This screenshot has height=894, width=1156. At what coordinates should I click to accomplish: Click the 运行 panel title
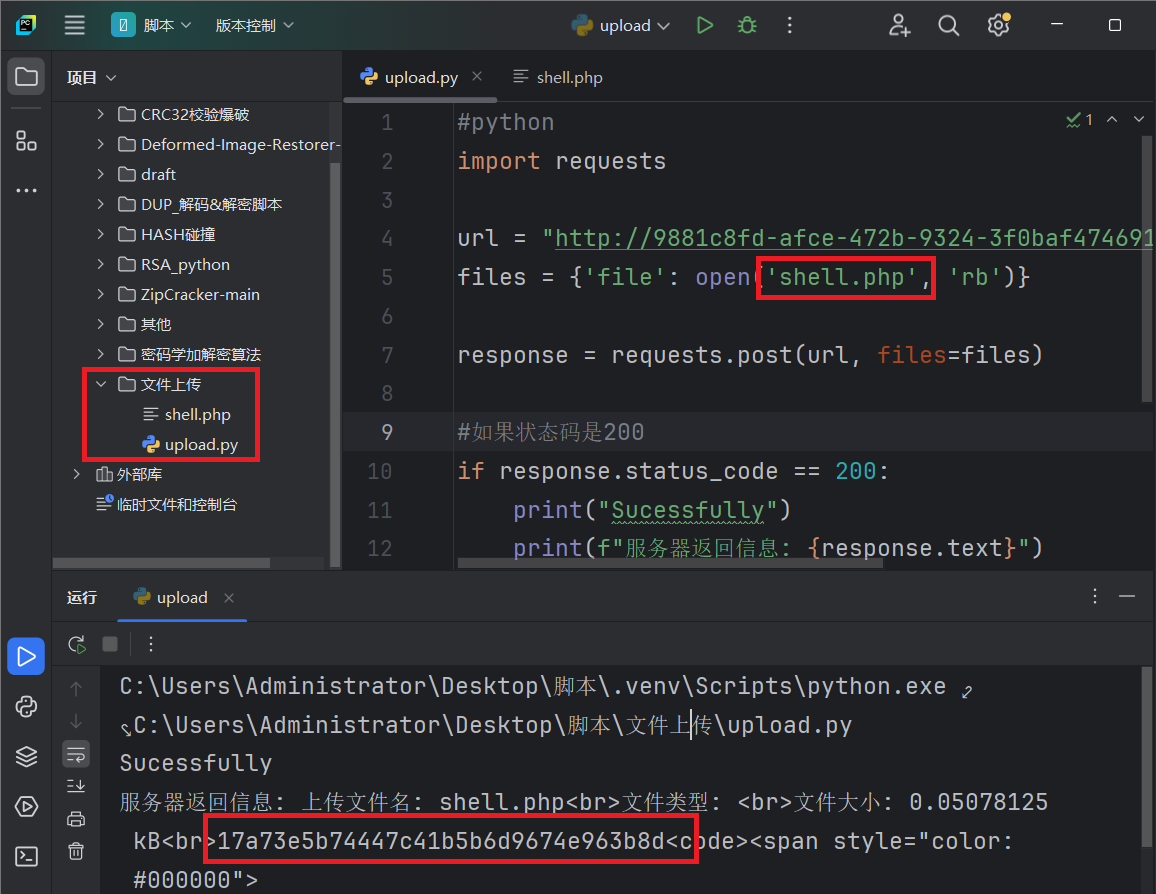(x=82, y=597)
